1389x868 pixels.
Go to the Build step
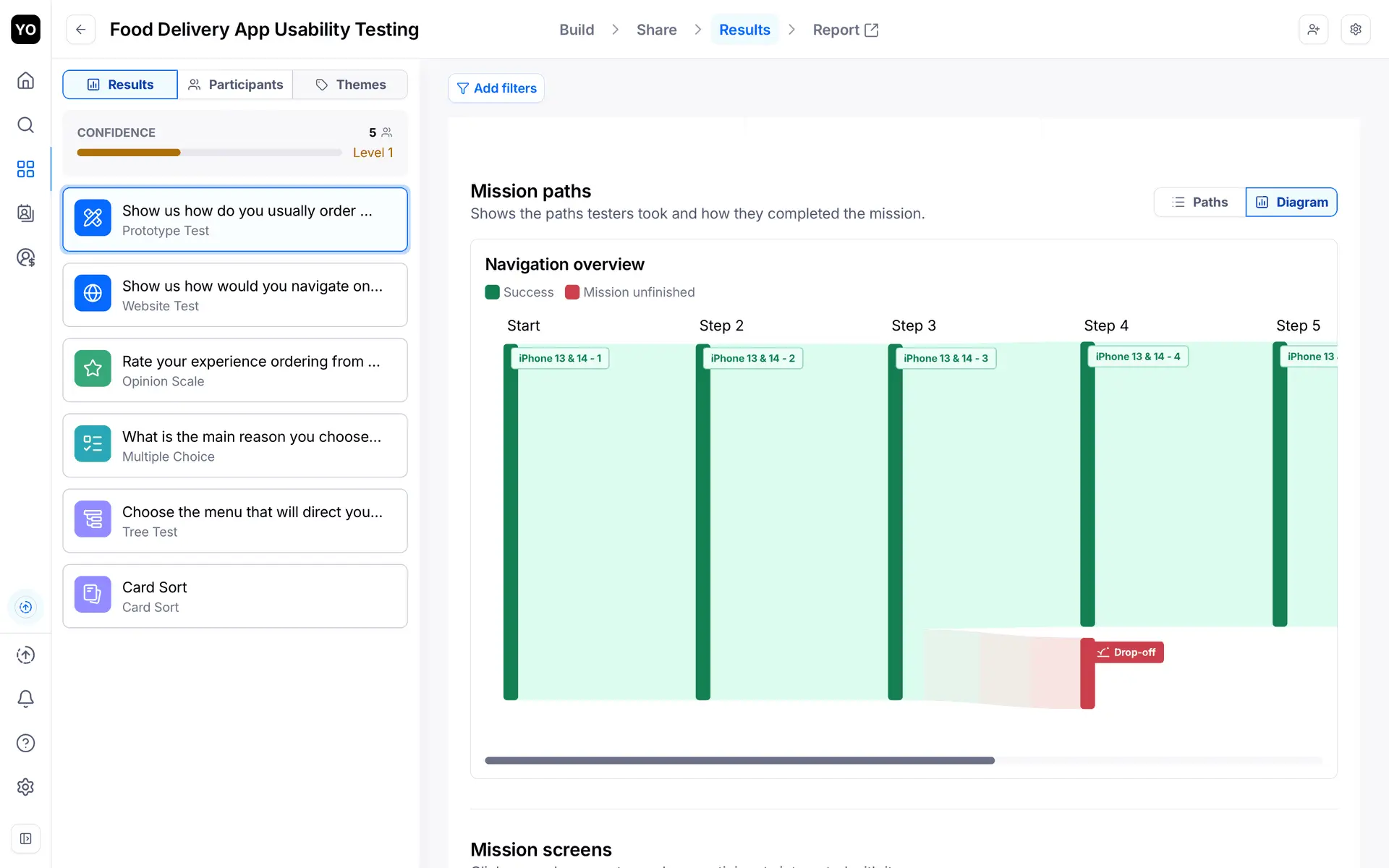pos(576,30)
